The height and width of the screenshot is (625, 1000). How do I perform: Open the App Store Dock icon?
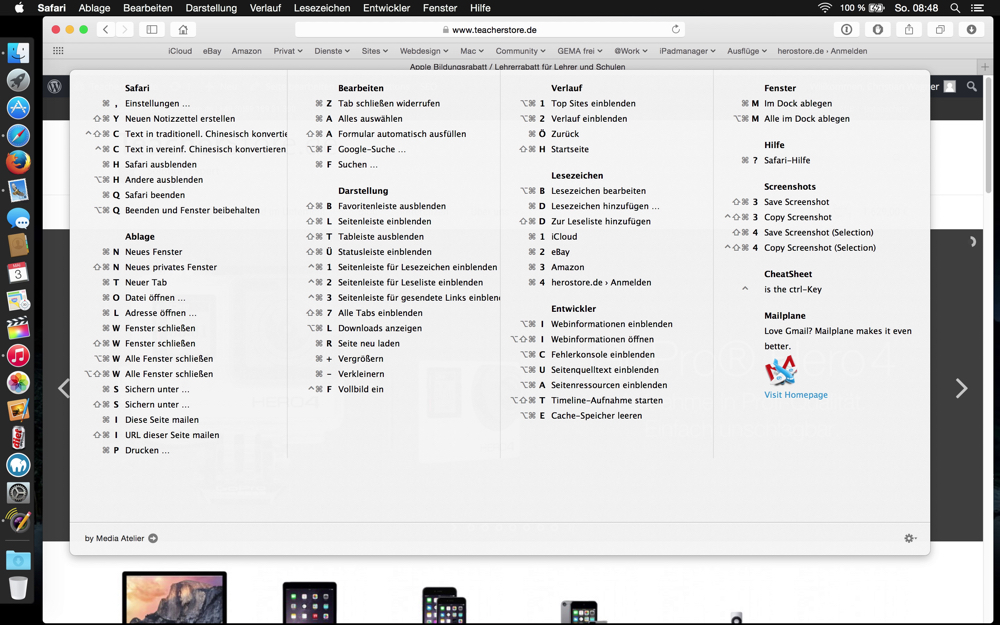click(18, 108)
